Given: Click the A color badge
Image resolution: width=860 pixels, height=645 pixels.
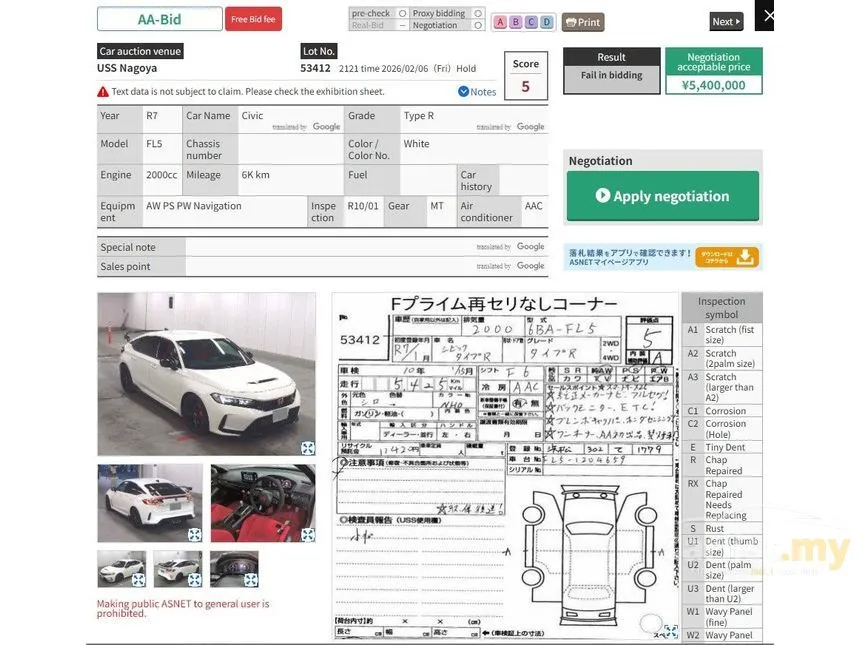Looking at the screenshot, I should tap(500, 22).
